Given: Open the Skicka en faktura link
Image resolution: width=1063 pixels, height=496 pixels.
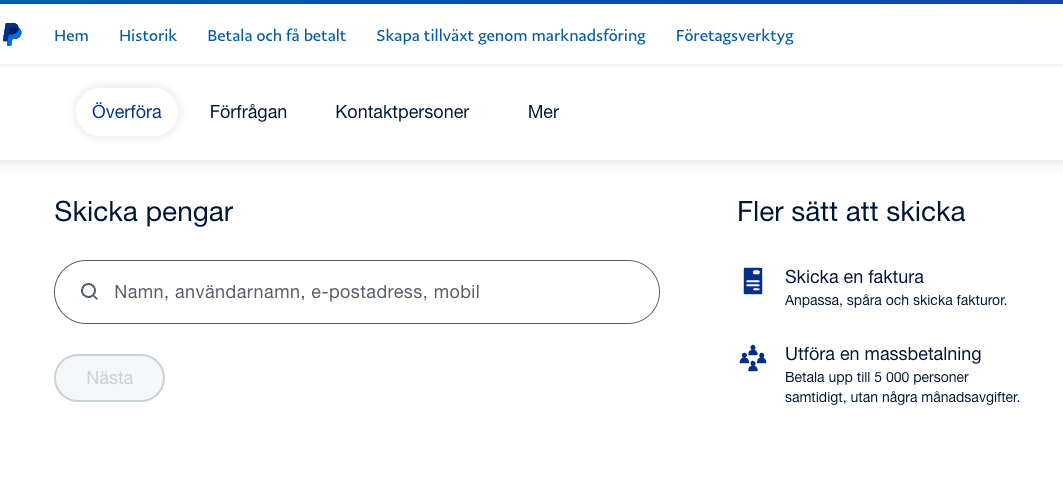Looking at the screenshot, I should coord(854,277).
